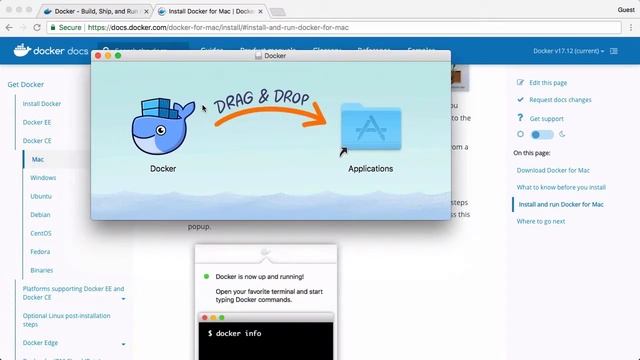Click Edit this page link
Image resolution: width=640 pixels, height=360 pixels.
(x=548, y=82)
